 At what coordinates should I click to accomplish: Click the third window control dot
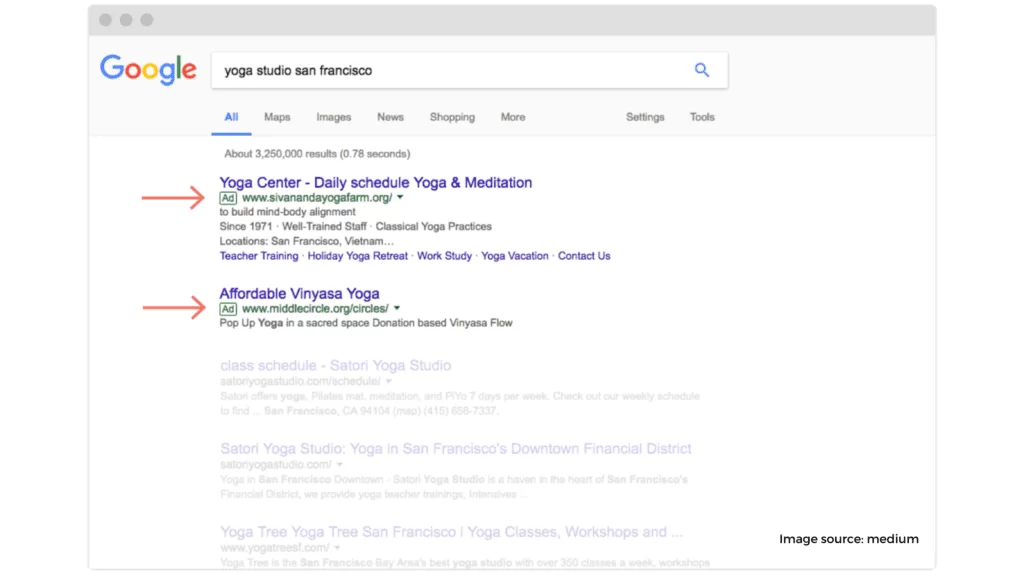(147, 20)
